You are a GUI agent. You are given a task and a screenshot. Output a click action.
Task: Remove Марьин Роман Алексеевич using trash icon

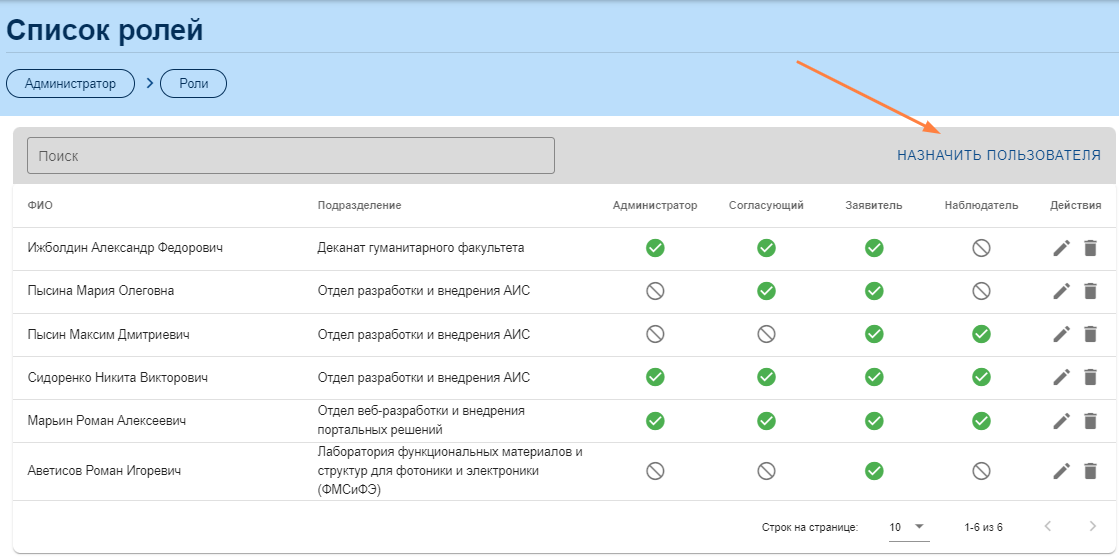(x=1090, y=421)
